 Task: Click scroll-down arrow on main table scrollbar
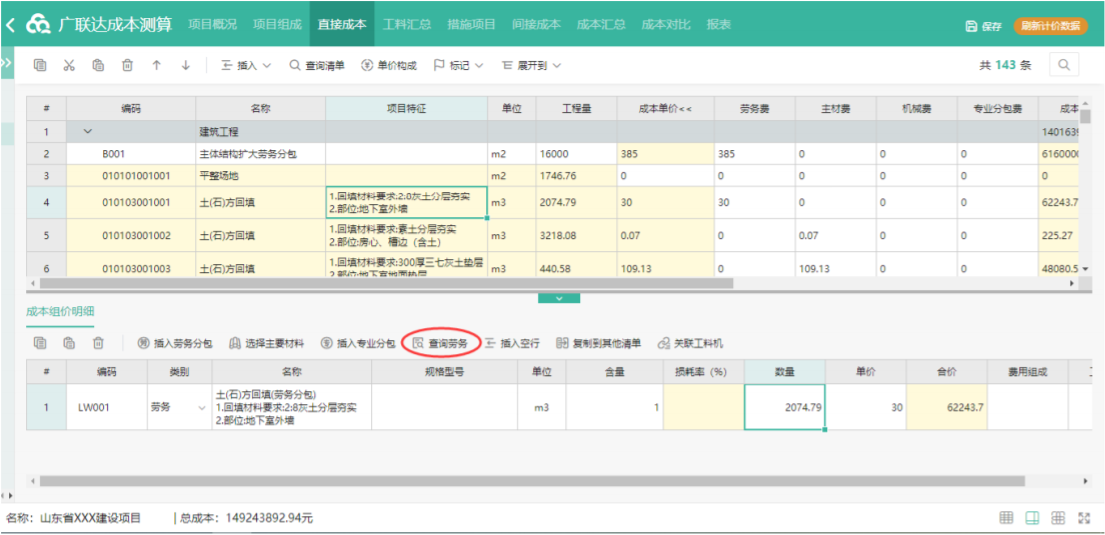(1085, 269)
